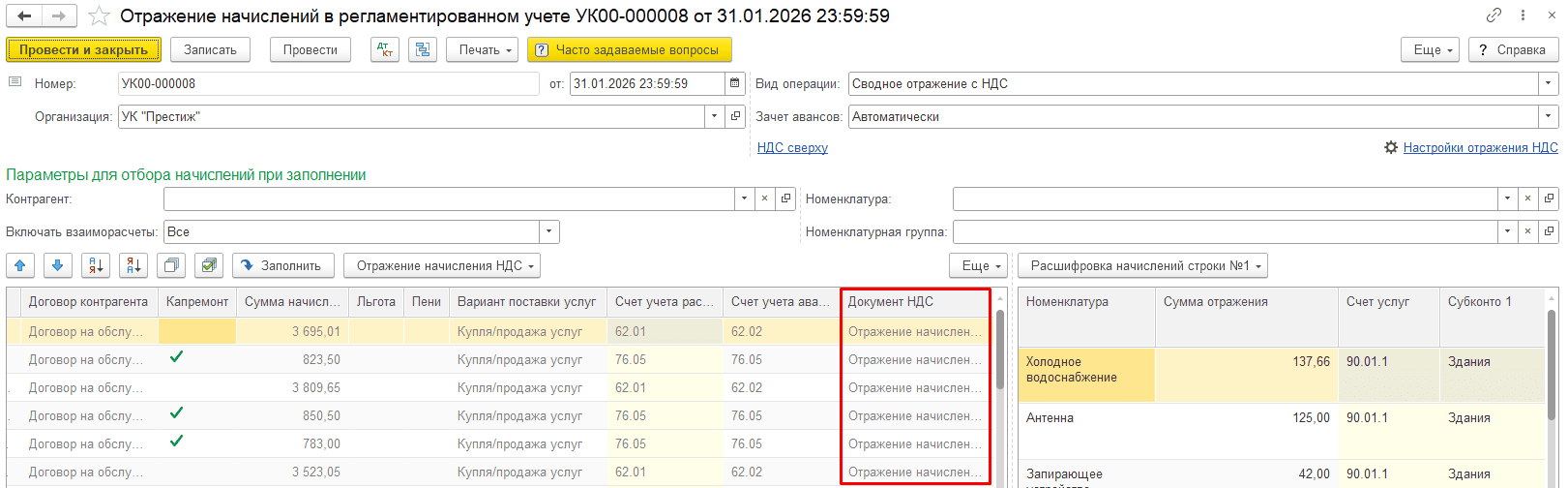Open Включать взаиморасчеты dropdown list
Screen dimensions: 1568x488
[x=549, y=232]
